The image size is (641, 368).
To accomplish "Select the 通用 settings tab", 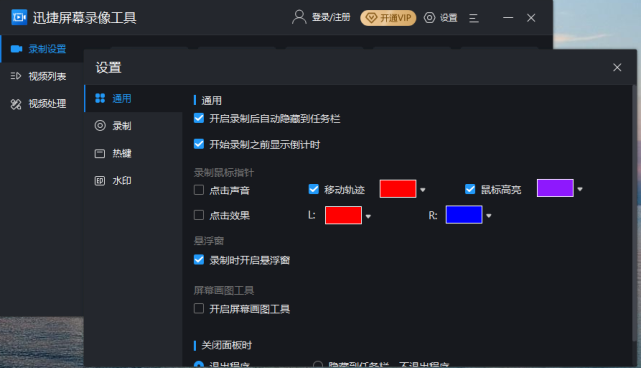I will pyautogui.click(x=133, y=99).
